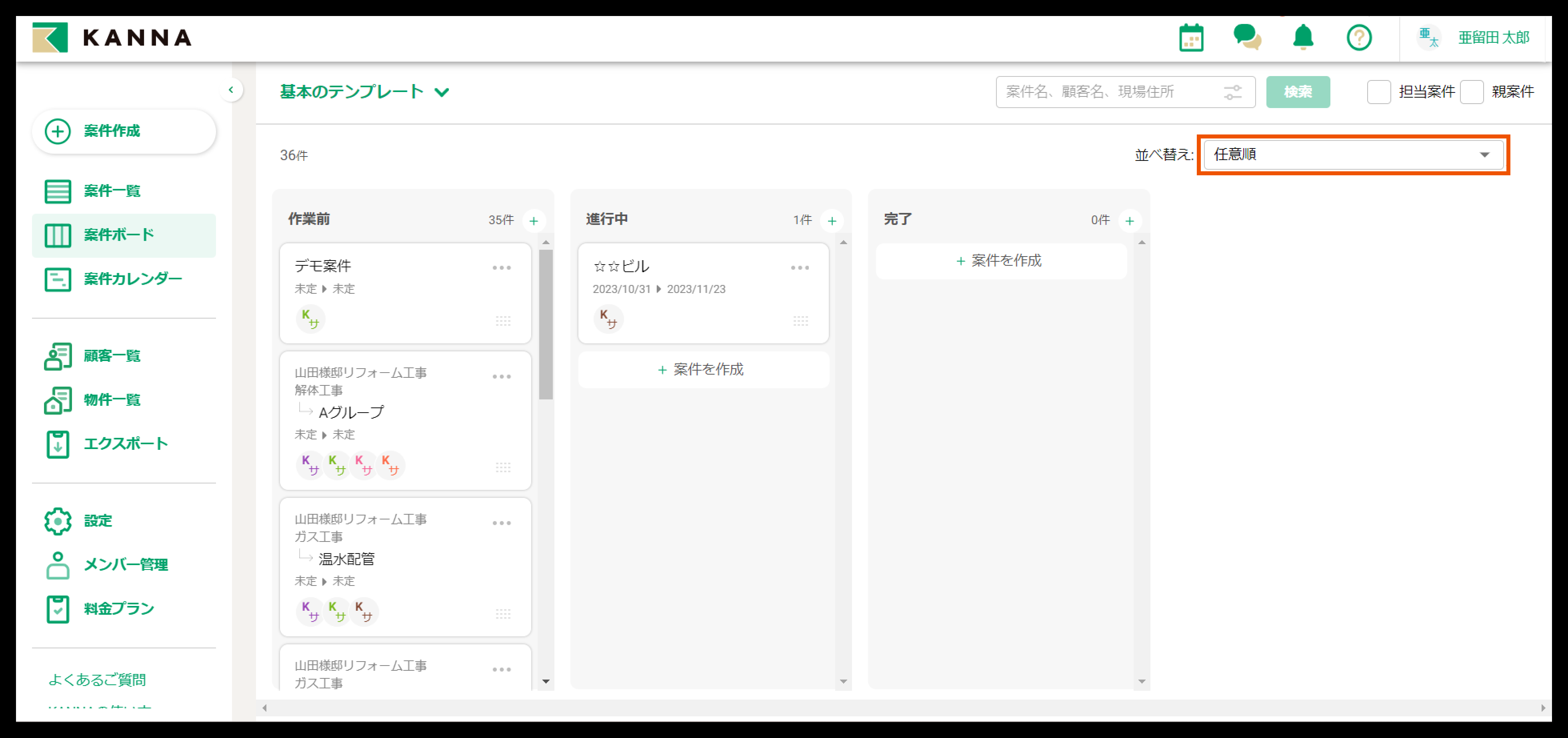Open the chat messages icon
Screen dimensions: 1568x738
(x=1247, y=38)
